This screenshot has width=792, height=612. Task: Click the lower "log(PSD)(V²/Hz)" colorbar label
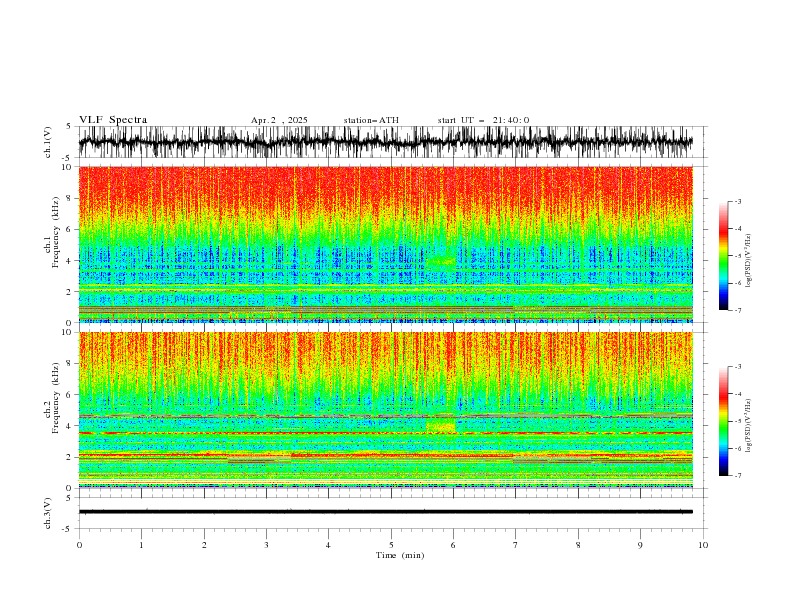pyautogui.click(x=749, y=425)
